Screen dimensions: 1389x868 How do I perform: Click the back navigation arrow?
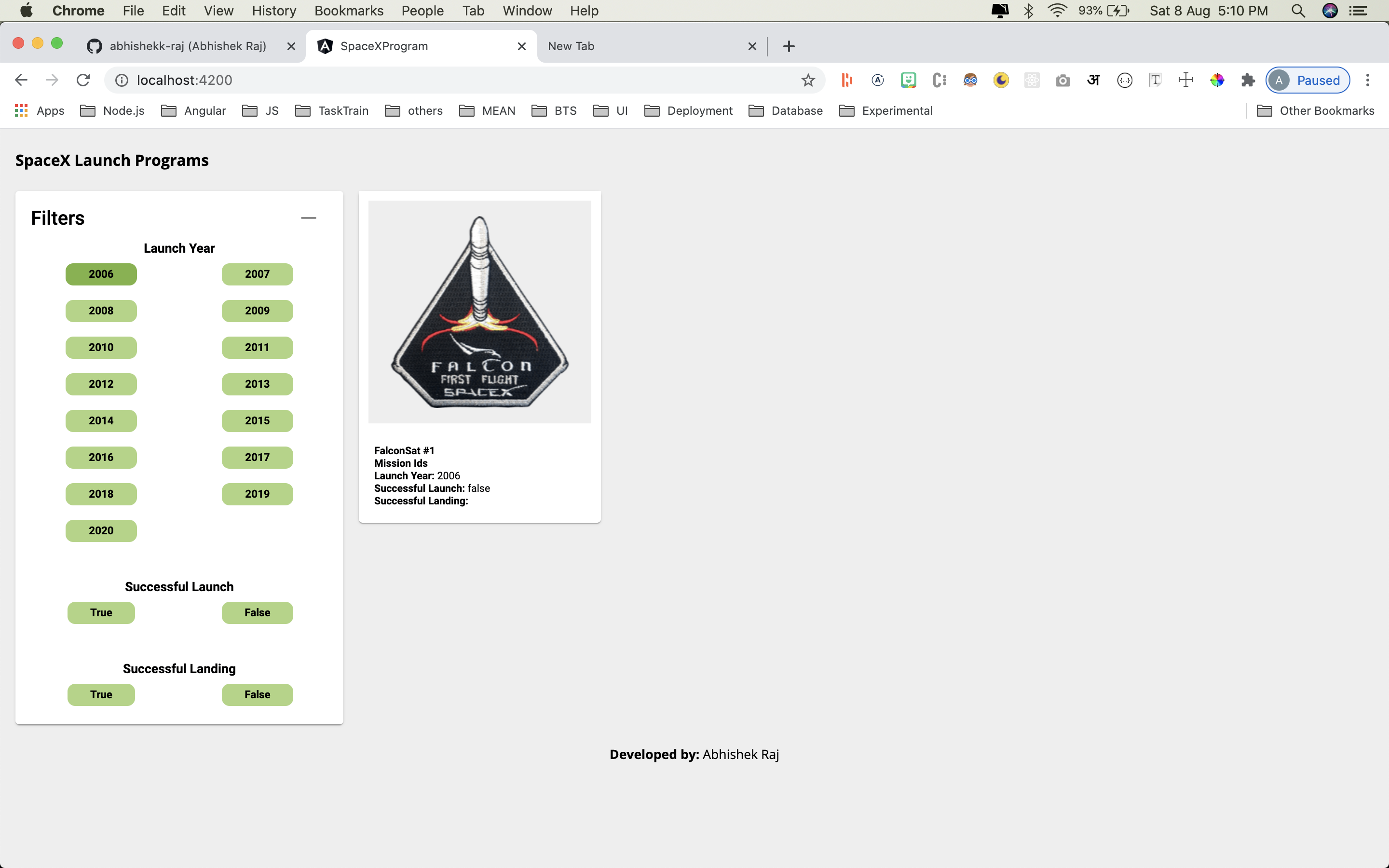point(21,81)
